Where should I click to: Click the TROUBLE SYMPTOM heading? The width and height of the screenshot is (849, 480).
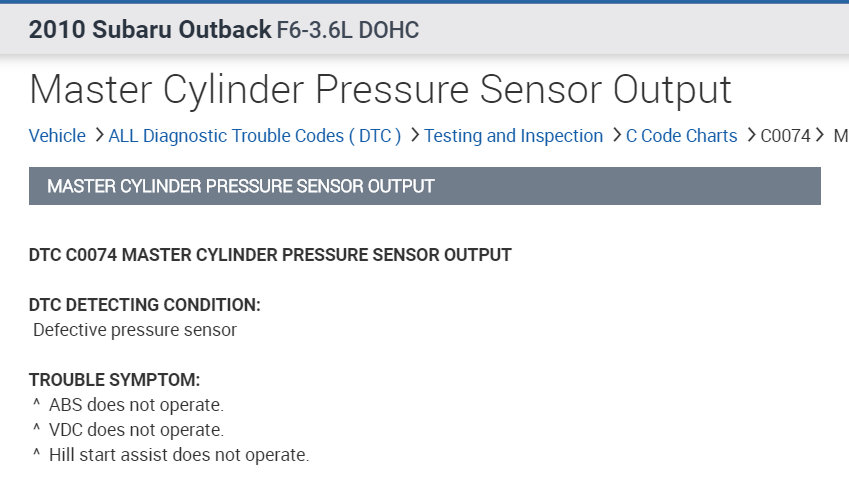click(114, 380)
